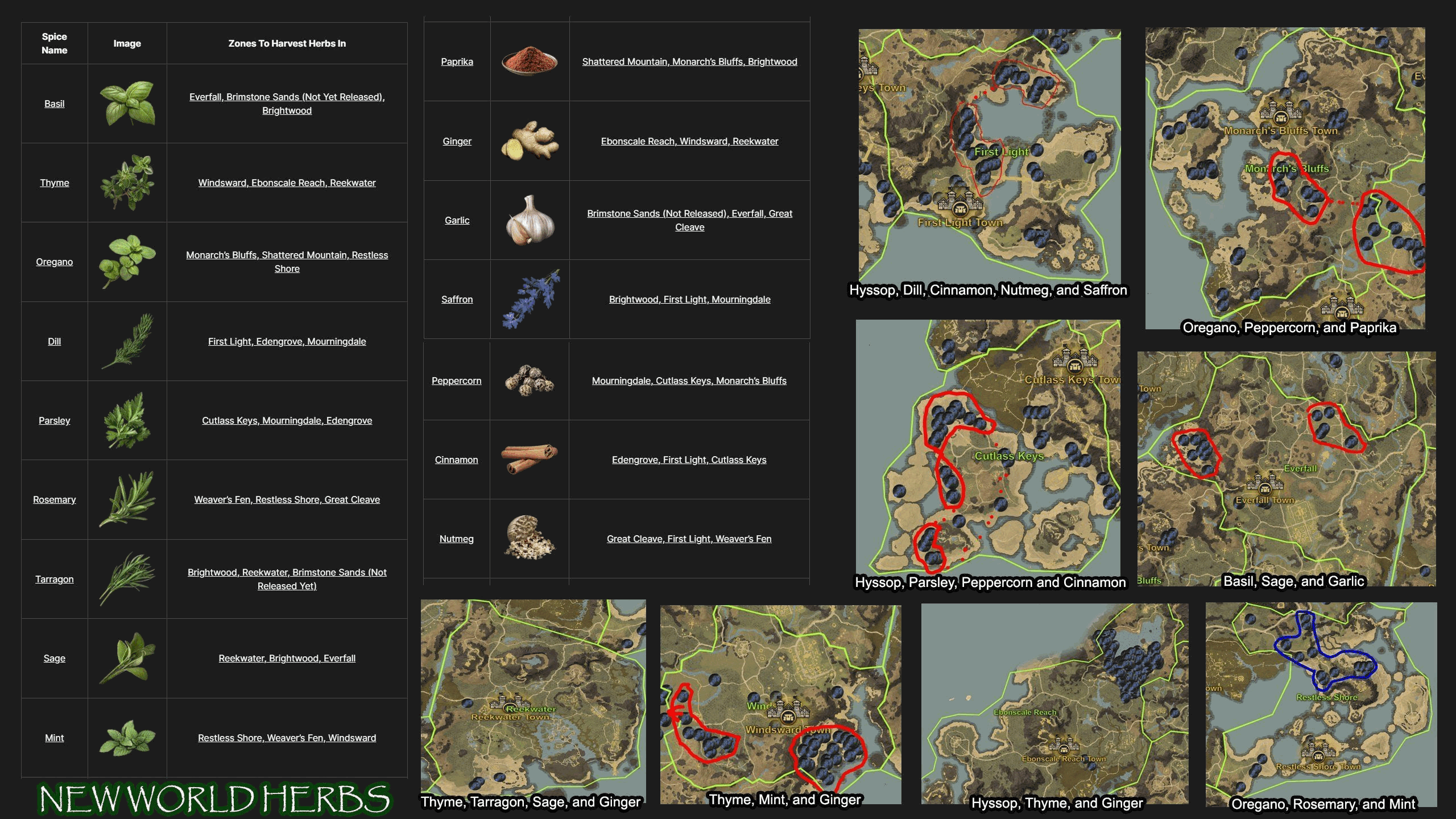Click the Sage leaves image
The width and height of the screenshot is (1456, 819).
(x=127, y=658)
